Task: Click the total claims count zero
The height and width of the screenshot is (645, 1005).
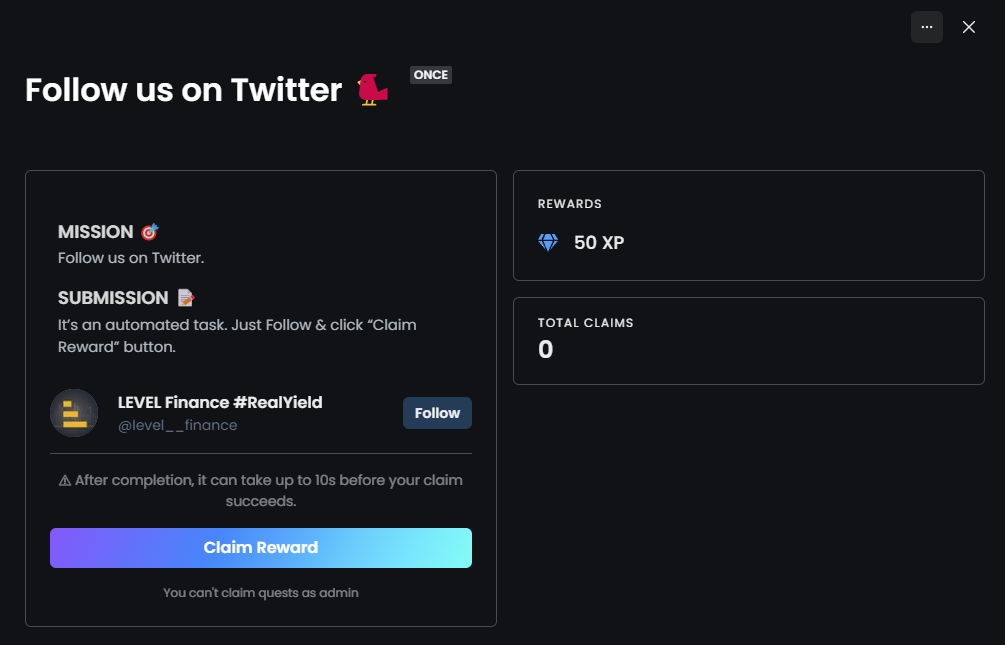Action: coord(546,349)
